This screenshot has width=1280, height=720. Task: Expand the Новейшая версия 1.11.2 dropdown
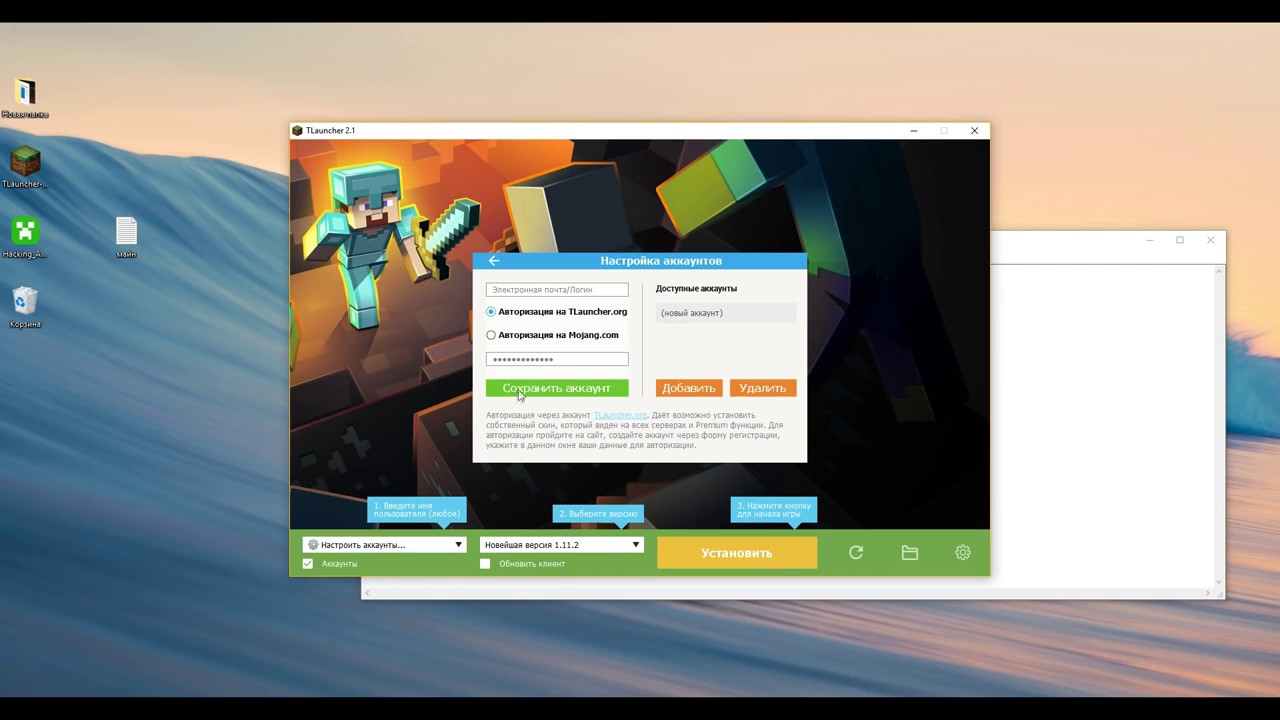[x=561, y=545]
